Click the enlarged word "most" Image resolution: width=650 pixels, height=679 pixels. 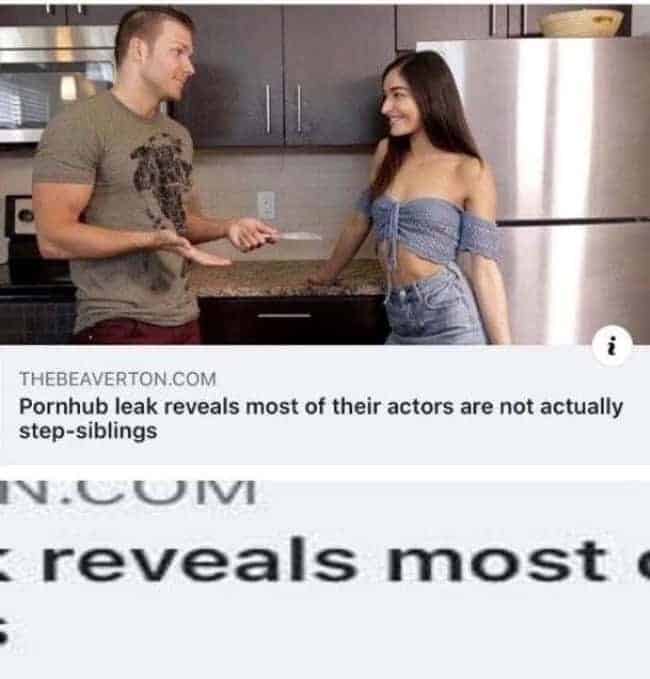click(x=498, y=562)
